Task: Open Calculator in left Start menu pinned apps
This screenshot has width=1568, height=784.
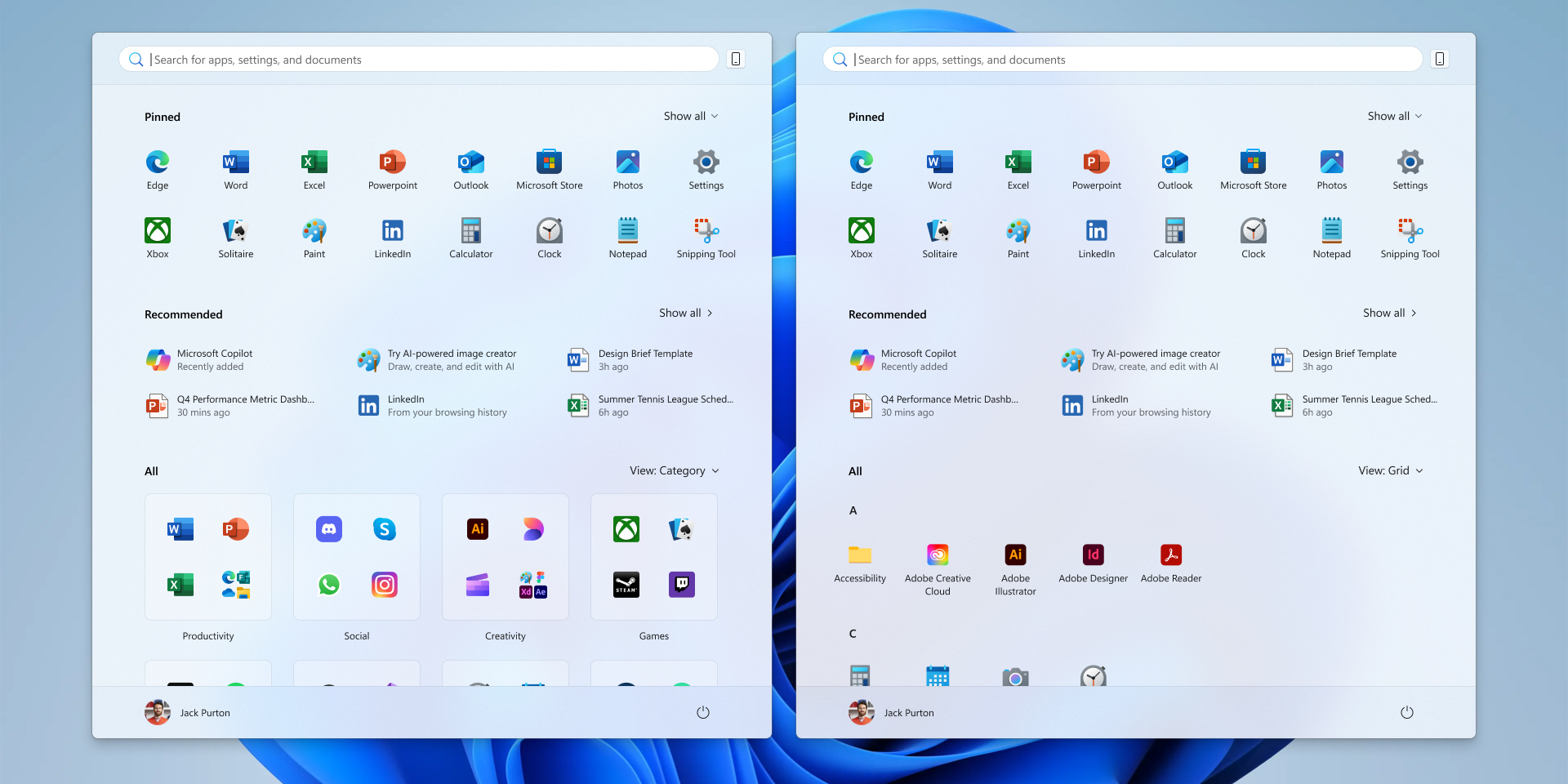Action: [x=471, y=238]
